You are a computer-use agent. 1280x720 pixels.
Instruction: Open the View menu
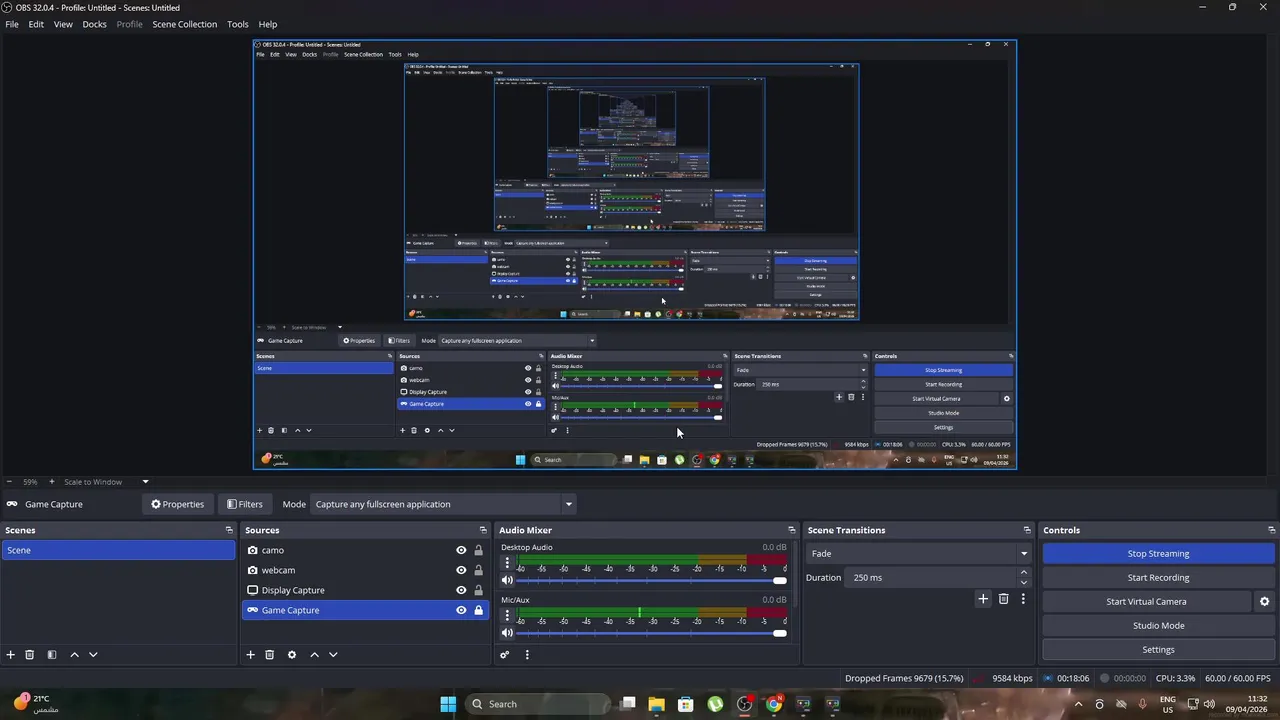coord(63,24)
